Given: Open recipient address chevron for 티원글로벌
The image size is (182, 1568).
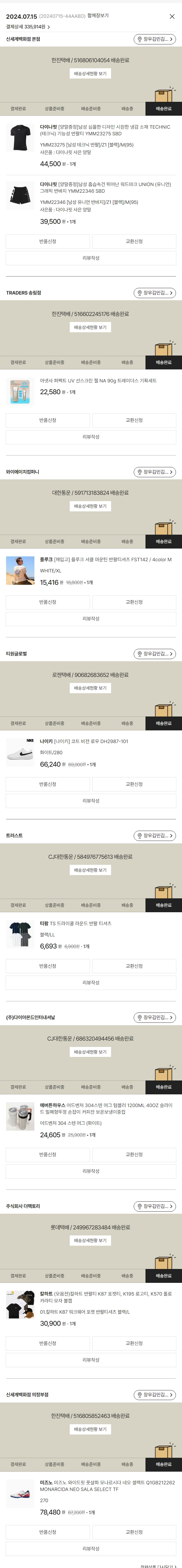Looking at the screenshot, I should coord(171,654).
